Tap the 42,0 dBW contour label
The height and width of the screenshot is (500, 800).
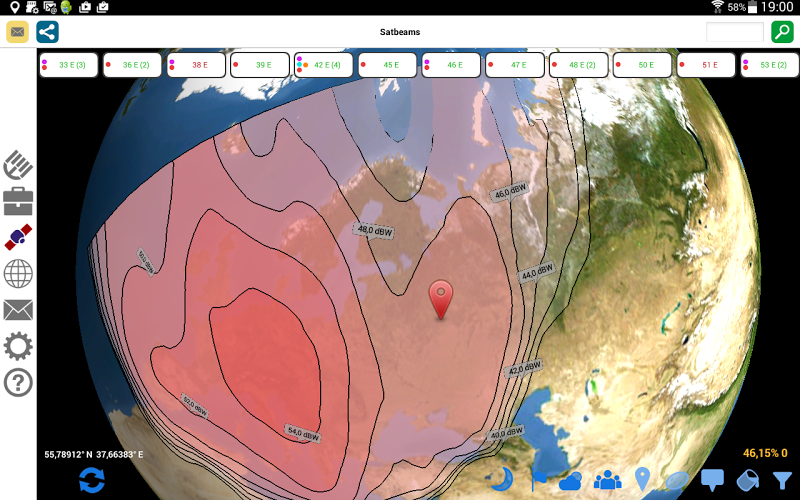tap(523, 368)
